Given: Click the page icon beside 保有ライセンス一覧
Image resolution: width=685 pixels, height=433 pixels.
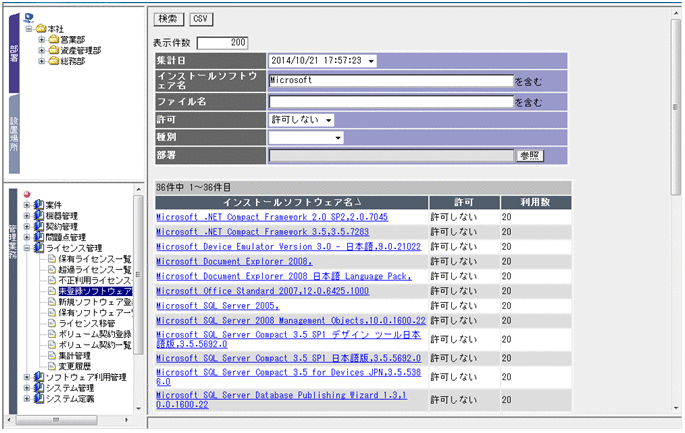Looking at the screenshot, I should [52, 259].
